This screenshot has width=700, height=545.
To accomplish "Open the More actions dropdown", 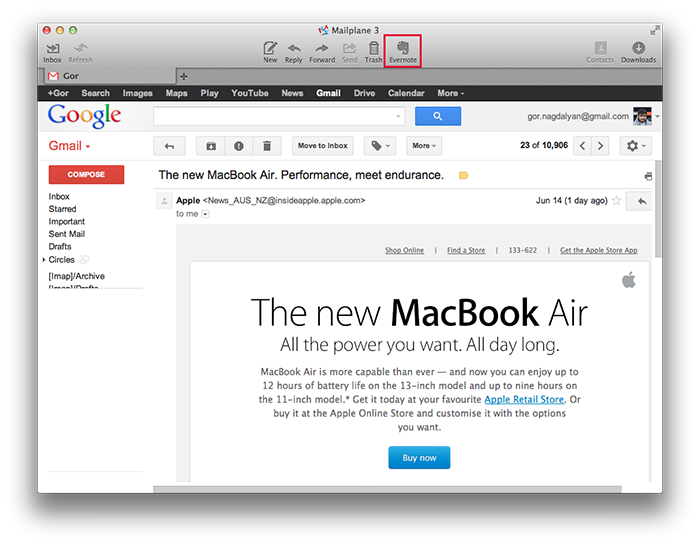I will point(424,146).
